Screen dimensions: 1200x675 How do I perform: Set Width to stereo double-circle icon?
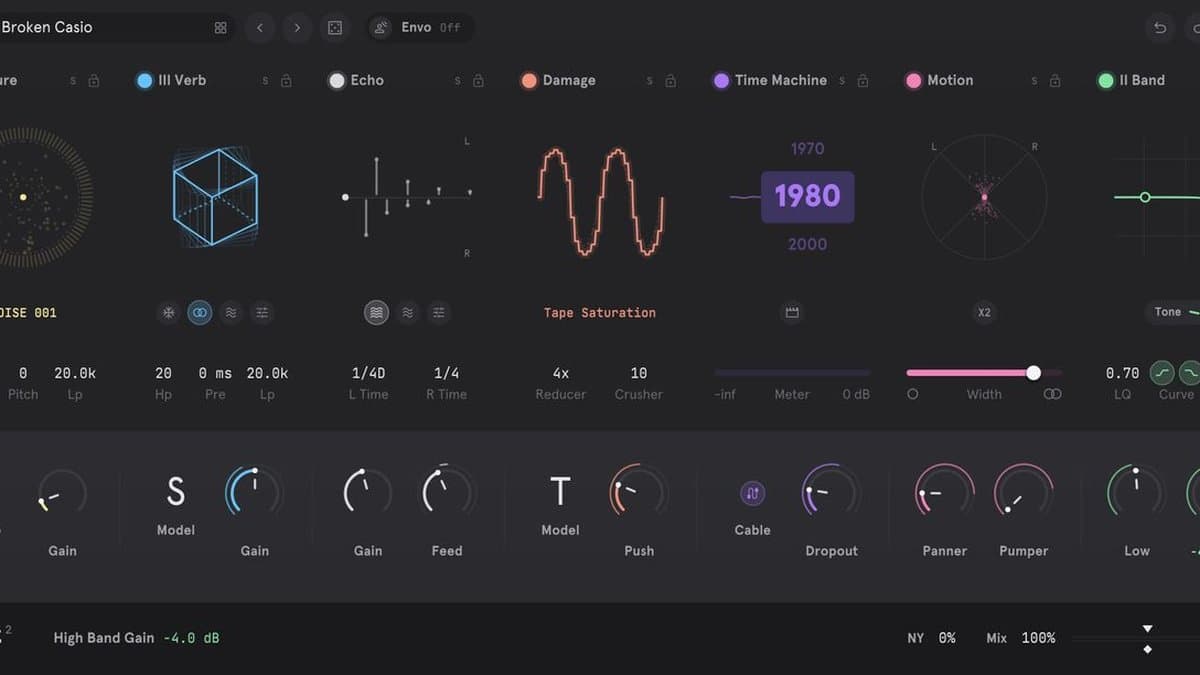1052,395
